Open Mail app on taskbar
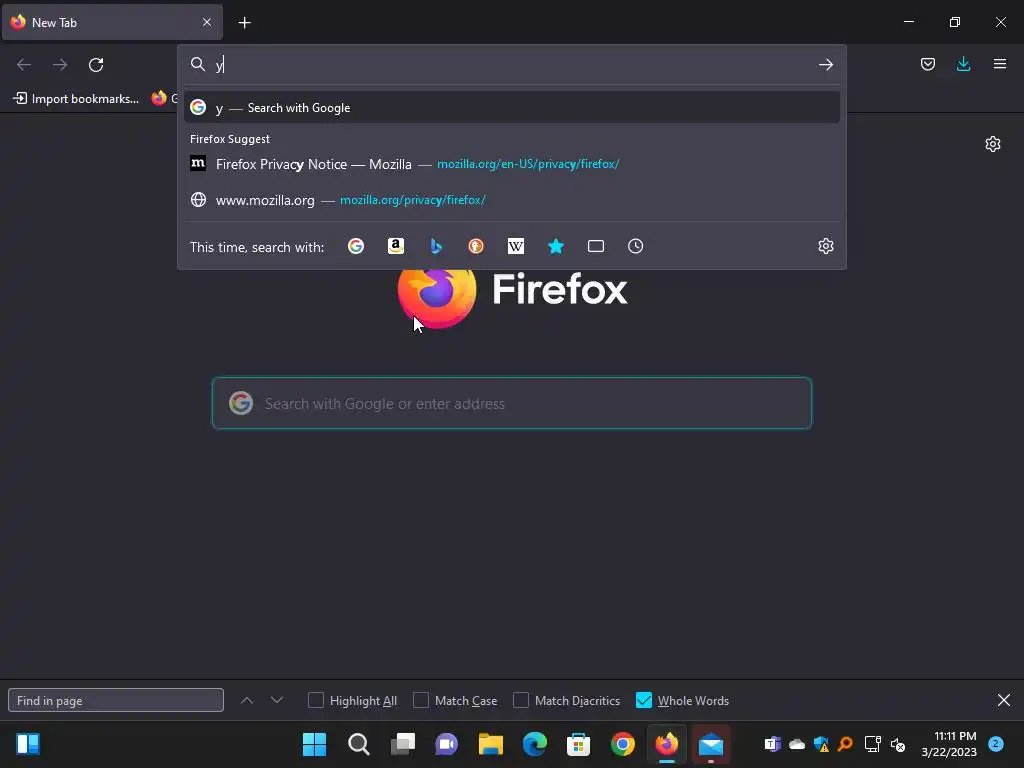 tap(711, 744)
